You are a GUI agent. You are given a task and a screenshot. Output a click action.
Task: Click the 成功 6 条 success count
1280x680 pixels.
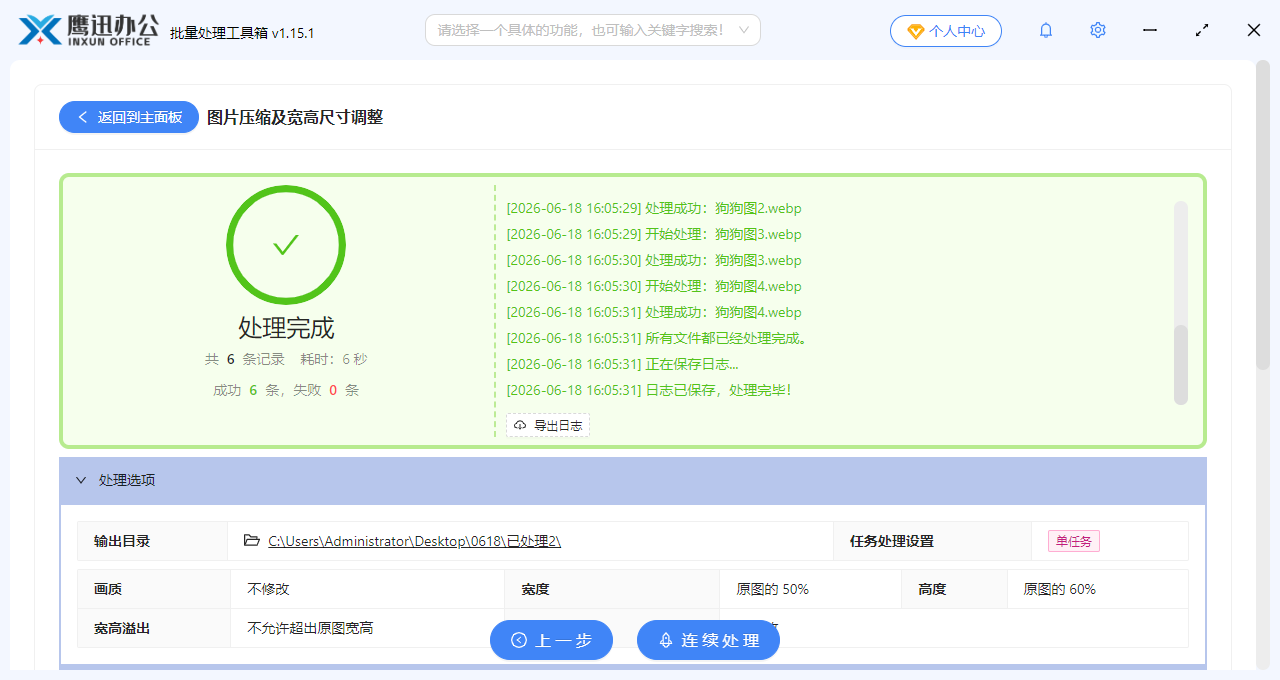tap(246, 390)
